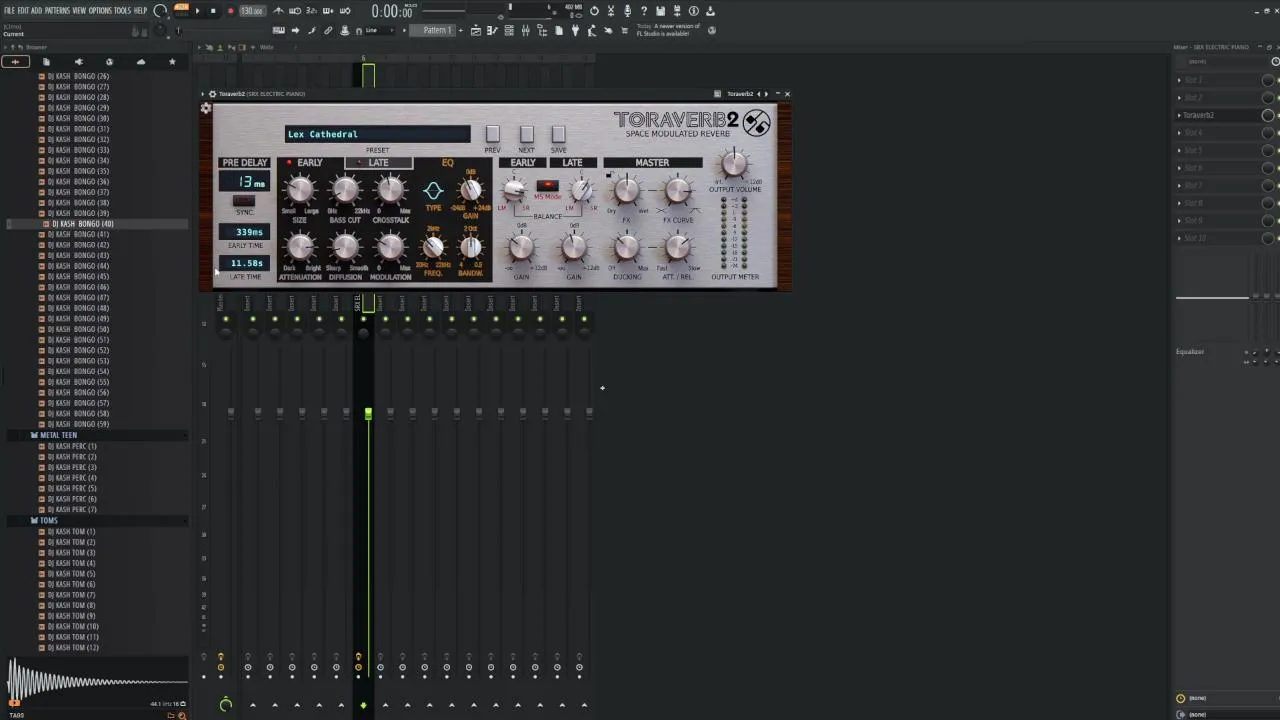Select the browser starred favorites icon

tap(172, 62)
